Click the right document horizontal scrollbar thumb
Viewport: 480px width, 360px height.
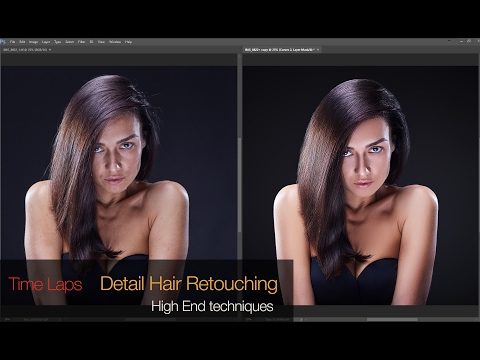tap(392, 319)
